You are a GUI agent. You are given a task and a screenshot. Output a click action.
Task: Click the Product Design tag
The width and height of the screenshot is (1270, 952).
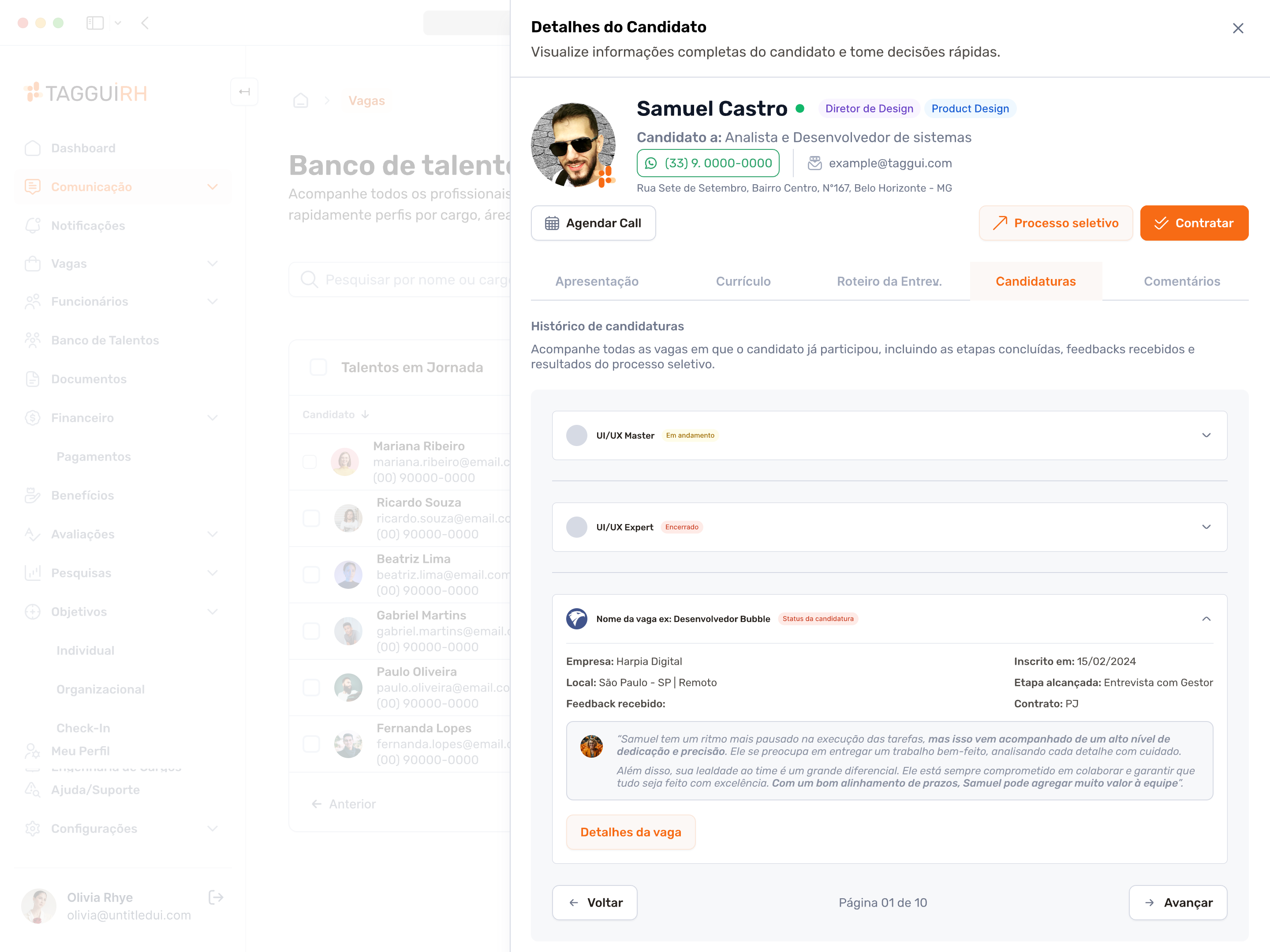coord(970,108)
